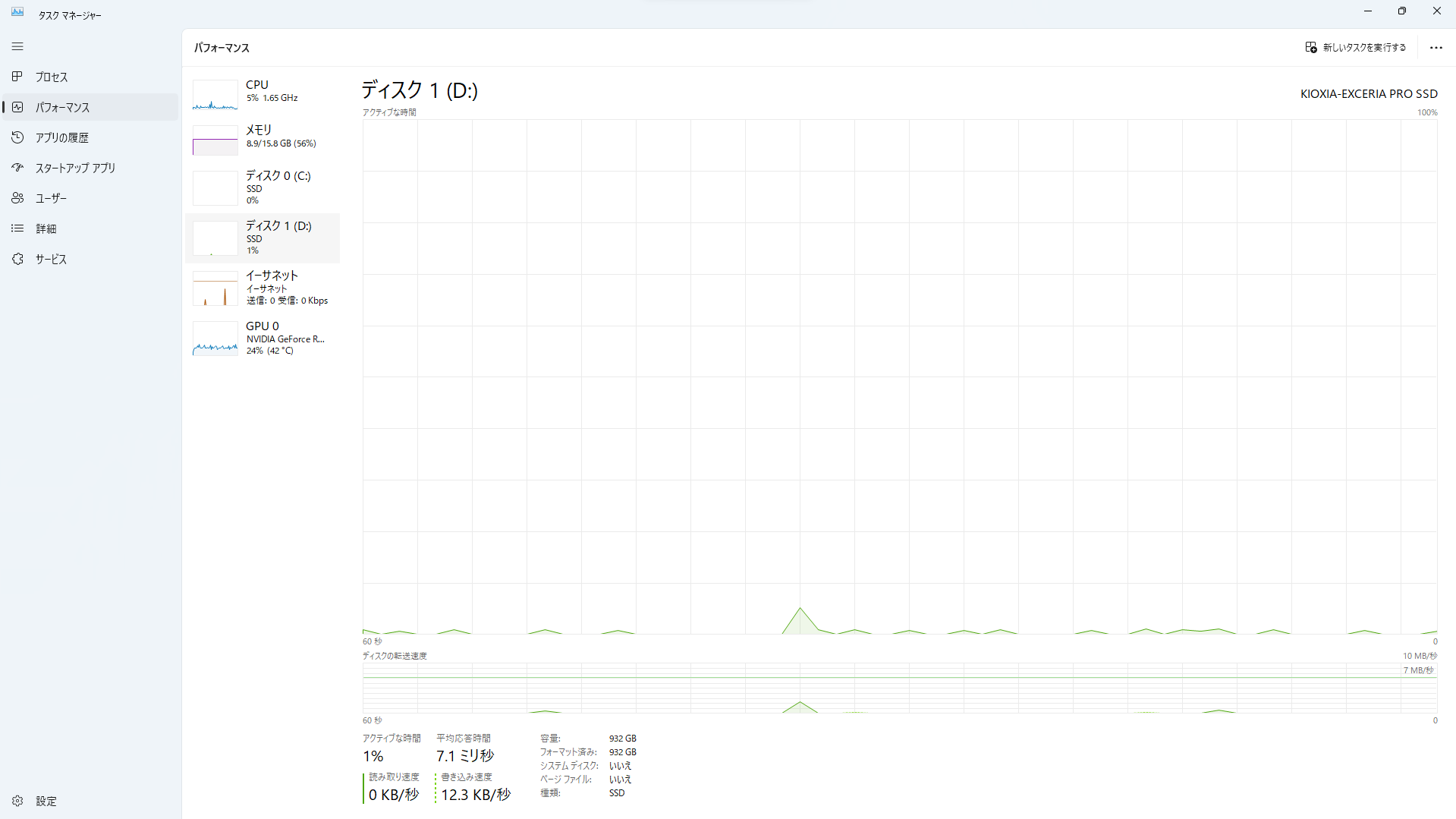The width and height of the screenshot is (1456, 819).
Task: Click the 7 MB/秒 graph scale label
Action: (x=1418, y=670)
